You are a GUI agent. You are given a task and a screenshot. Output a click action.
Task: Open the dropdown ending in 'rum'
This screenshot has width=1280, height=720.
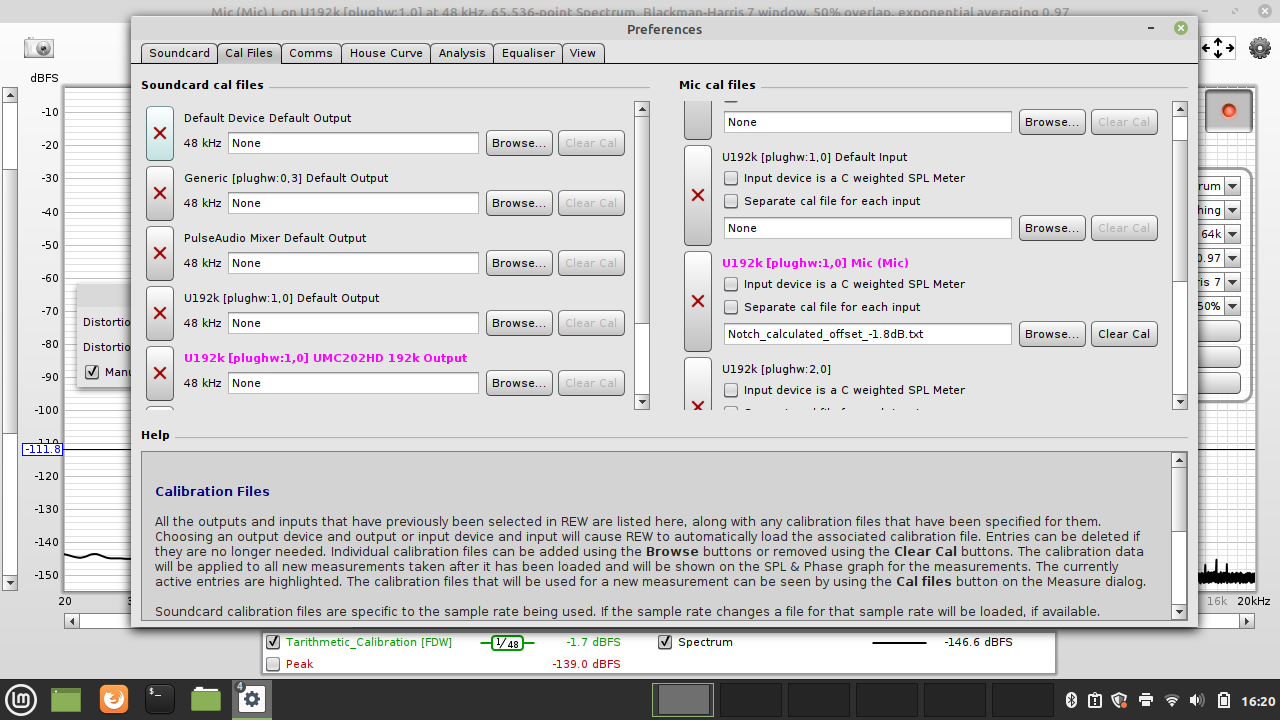[x=1232, y=186]
